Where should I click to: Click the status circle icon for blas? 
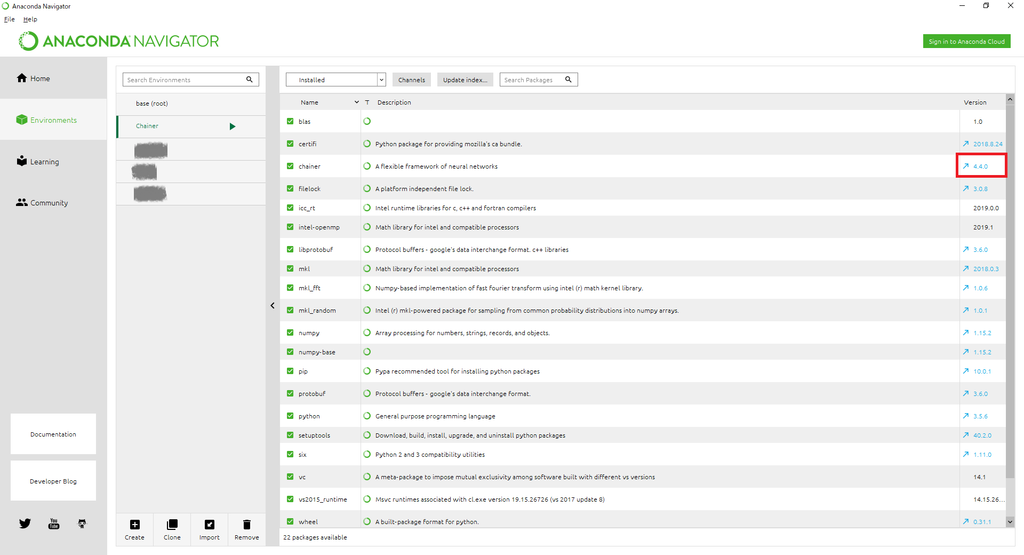coord(367,121)
